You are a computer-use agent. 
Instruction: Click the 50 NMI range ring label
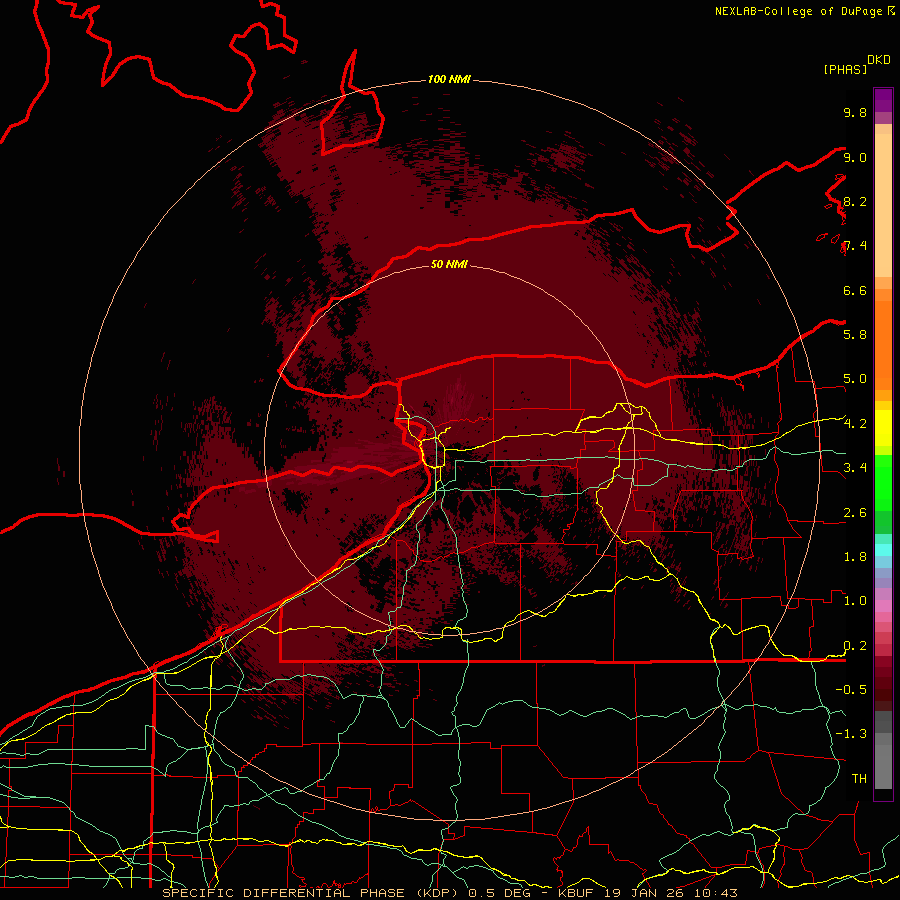point(449,264)
